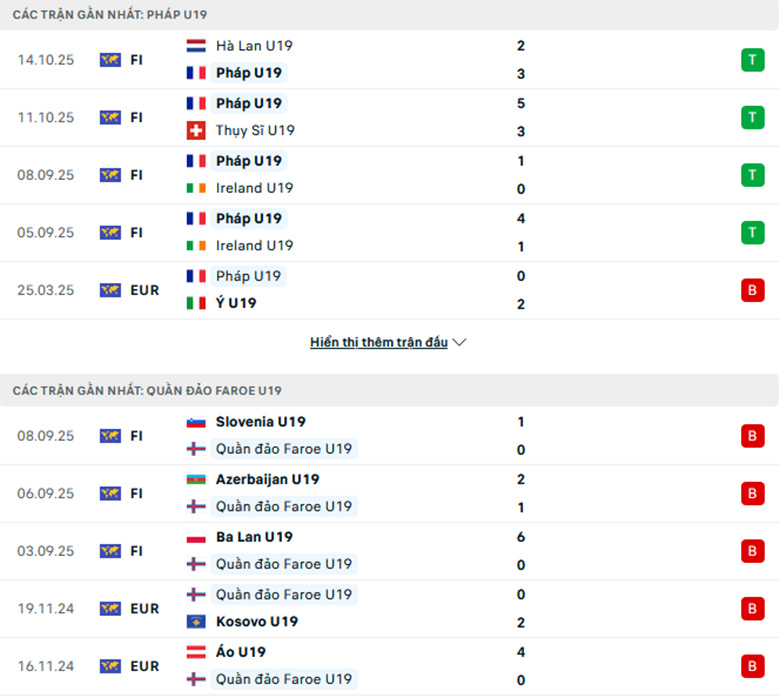Viewport: 780px width, 698px height.
Task: Click the Các trận gần nhất: Pháp U19 header
Action: 110,15
